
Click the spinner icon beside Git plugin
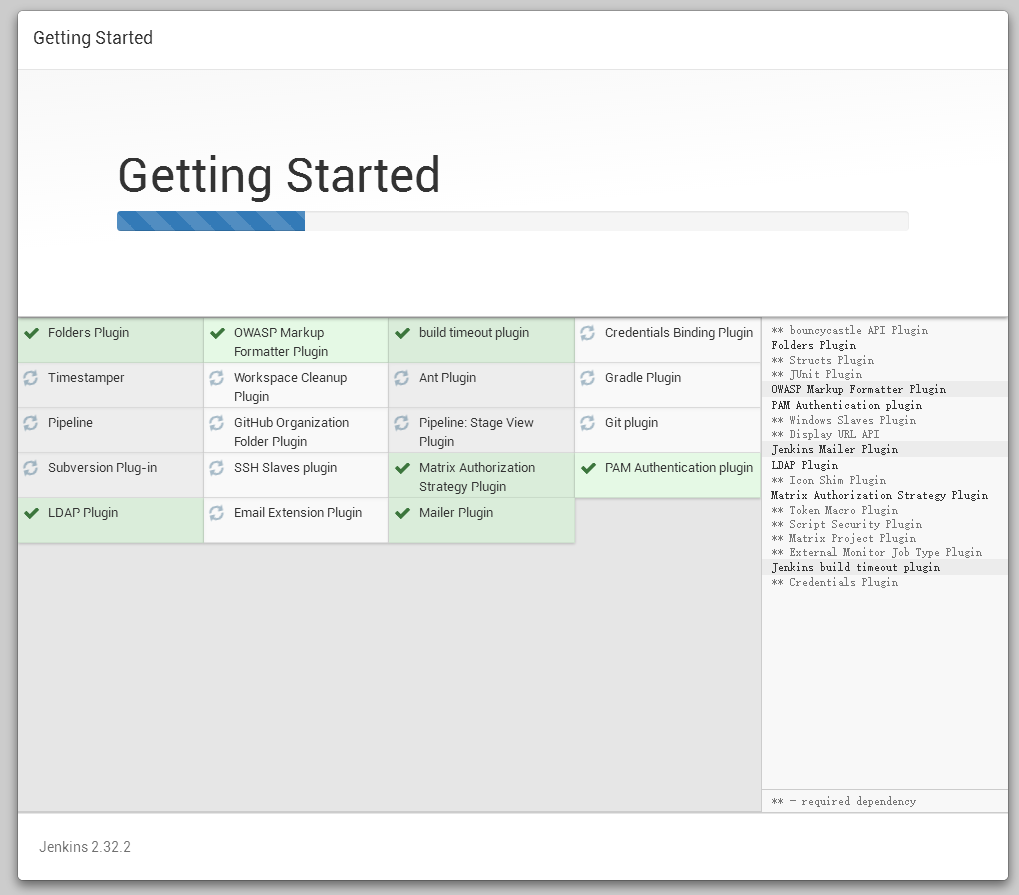[x=587, y=423]
